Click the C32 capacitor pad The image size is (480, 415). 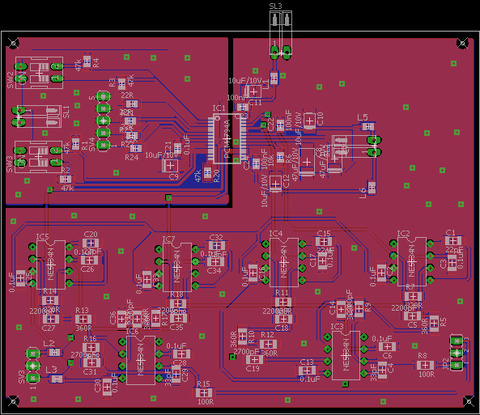pos(217,246)
